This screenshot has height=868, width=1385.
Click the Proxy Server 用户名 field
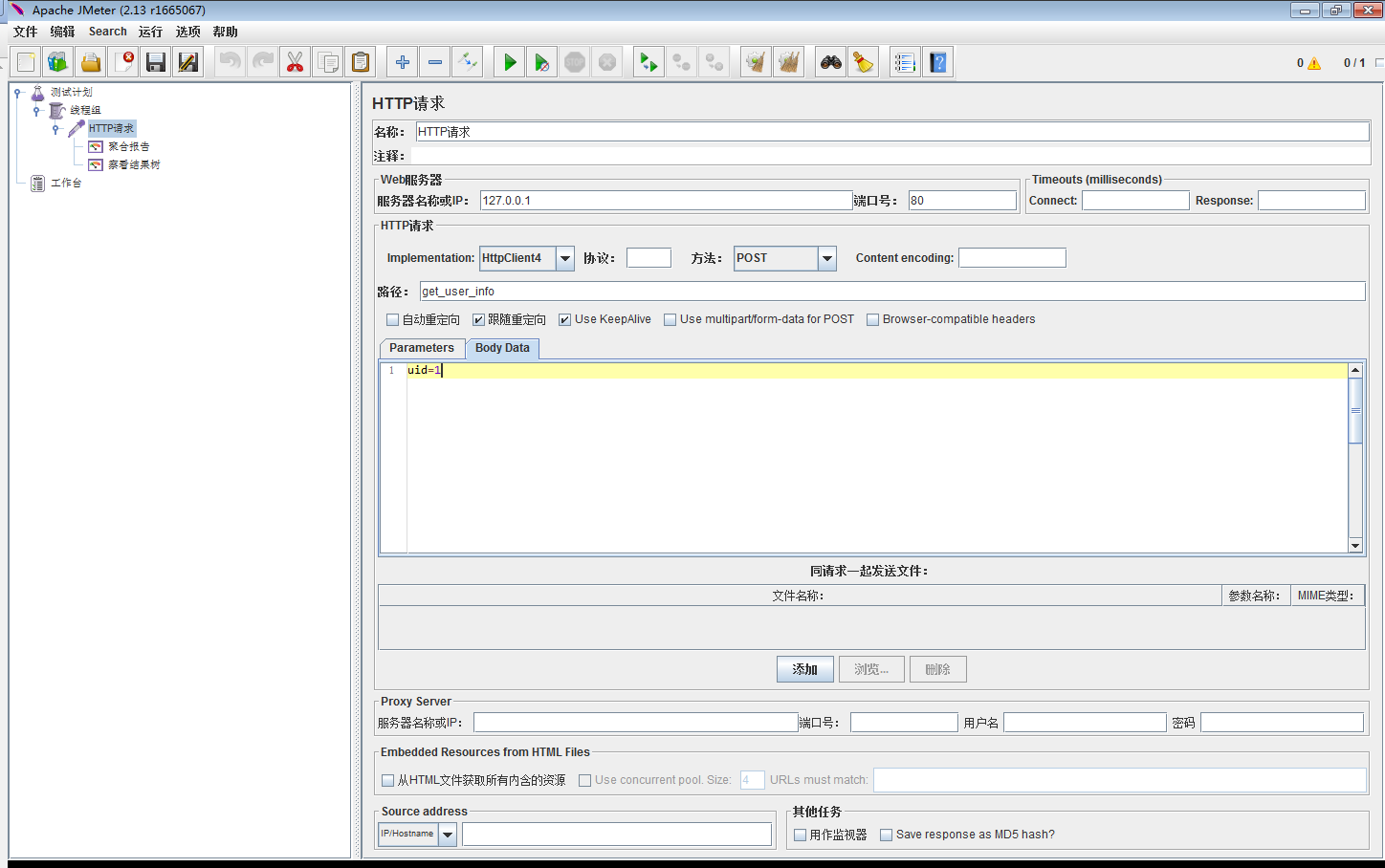(x=1085, y=723)
